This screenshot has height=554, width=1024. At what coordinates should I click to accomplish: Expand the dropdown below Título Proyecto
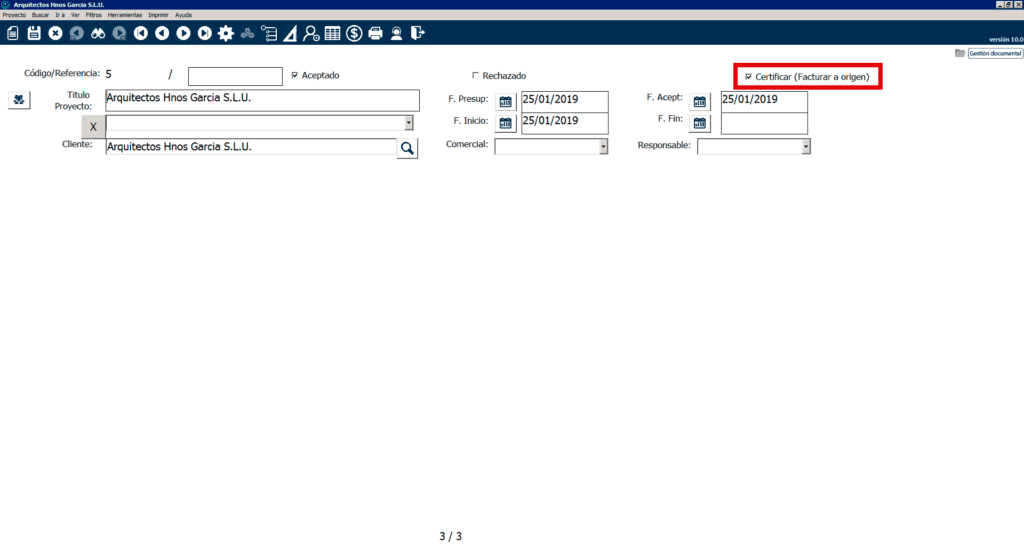point(409,123)
